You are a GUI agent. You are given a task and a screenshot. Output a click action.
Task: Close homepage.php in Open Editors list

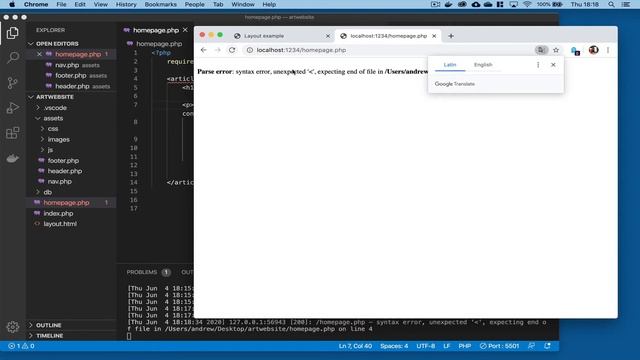39,54
